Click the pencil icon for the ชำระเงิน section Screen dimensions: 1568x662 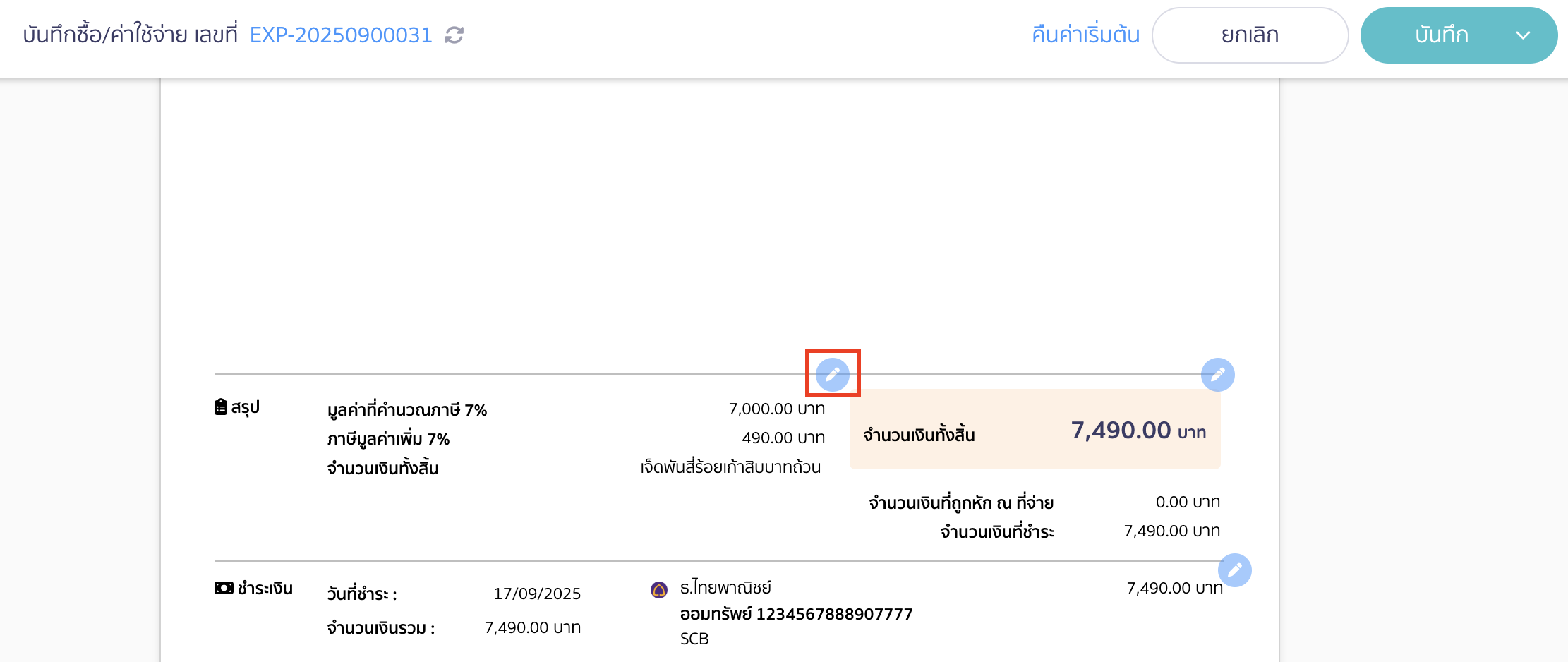tap(1234, 570)
